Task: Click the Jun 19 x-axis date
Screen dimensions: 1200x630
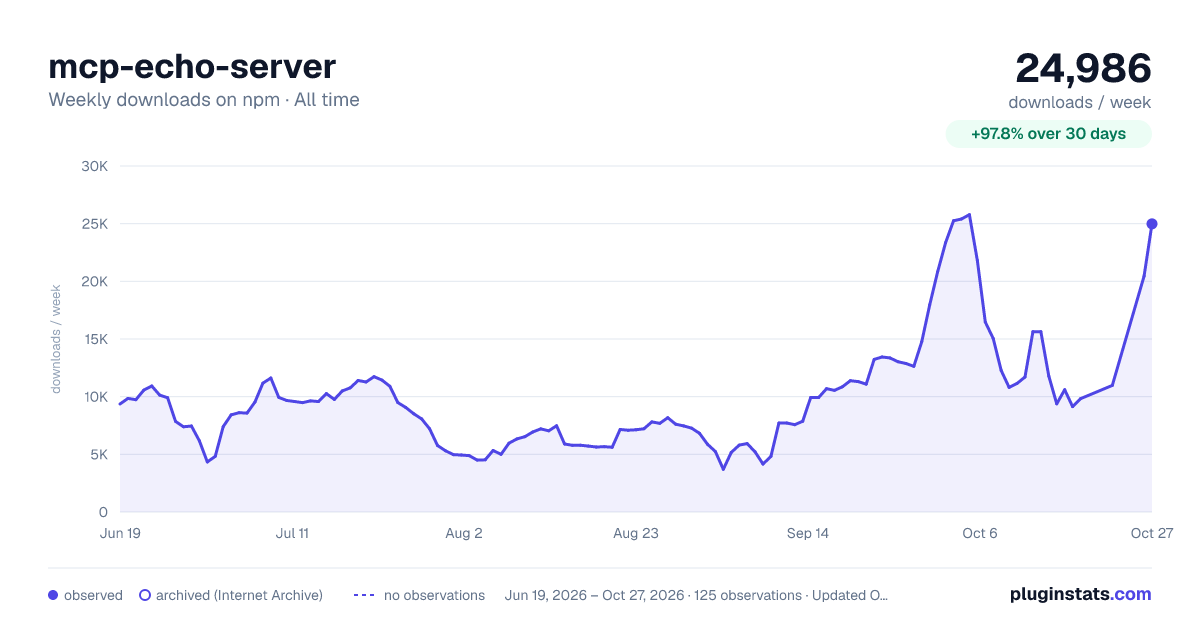Action: click(120, 534)
